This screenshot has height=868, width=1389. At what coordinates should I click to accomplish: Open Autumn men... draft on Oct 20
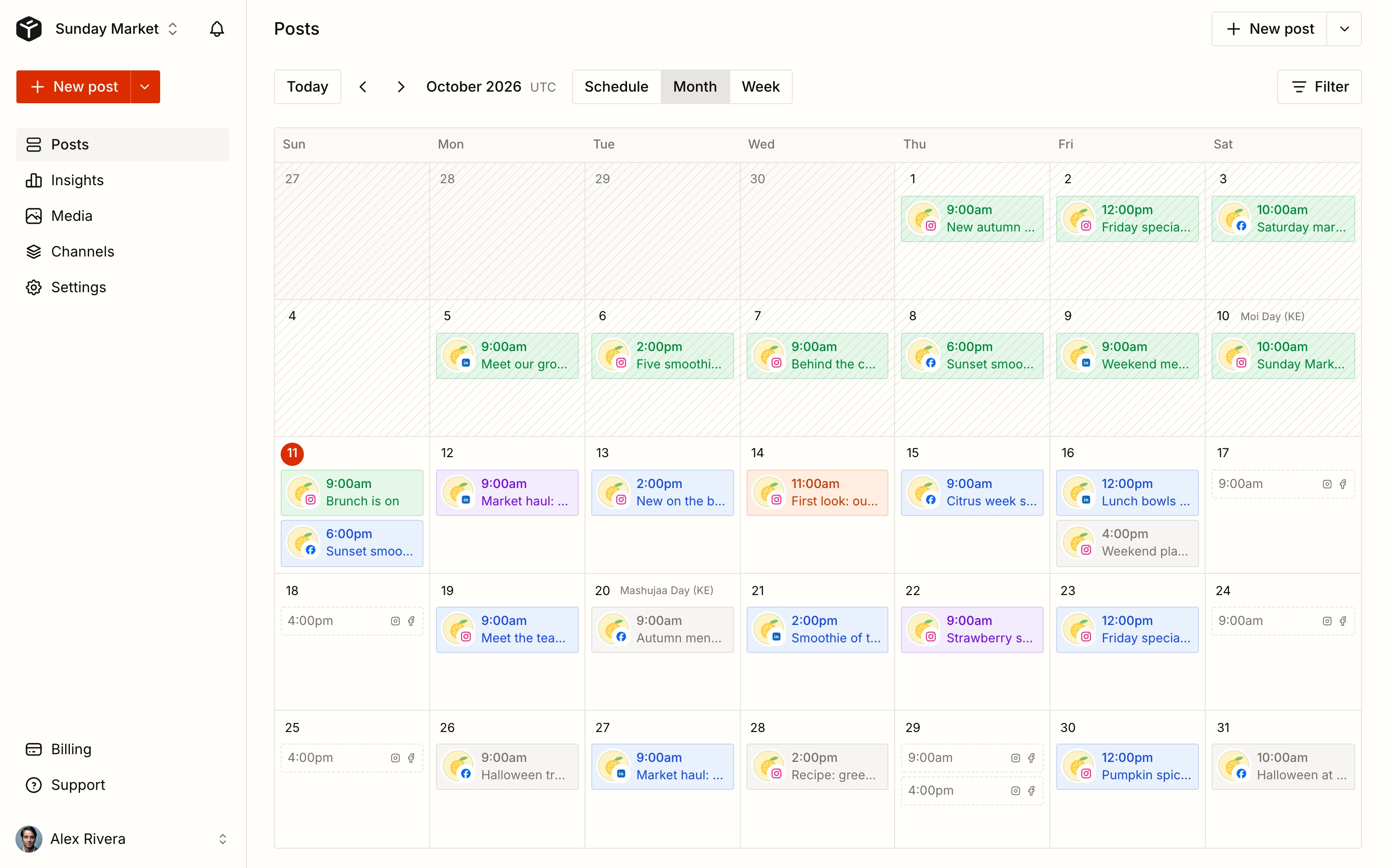tap(662, 630)
